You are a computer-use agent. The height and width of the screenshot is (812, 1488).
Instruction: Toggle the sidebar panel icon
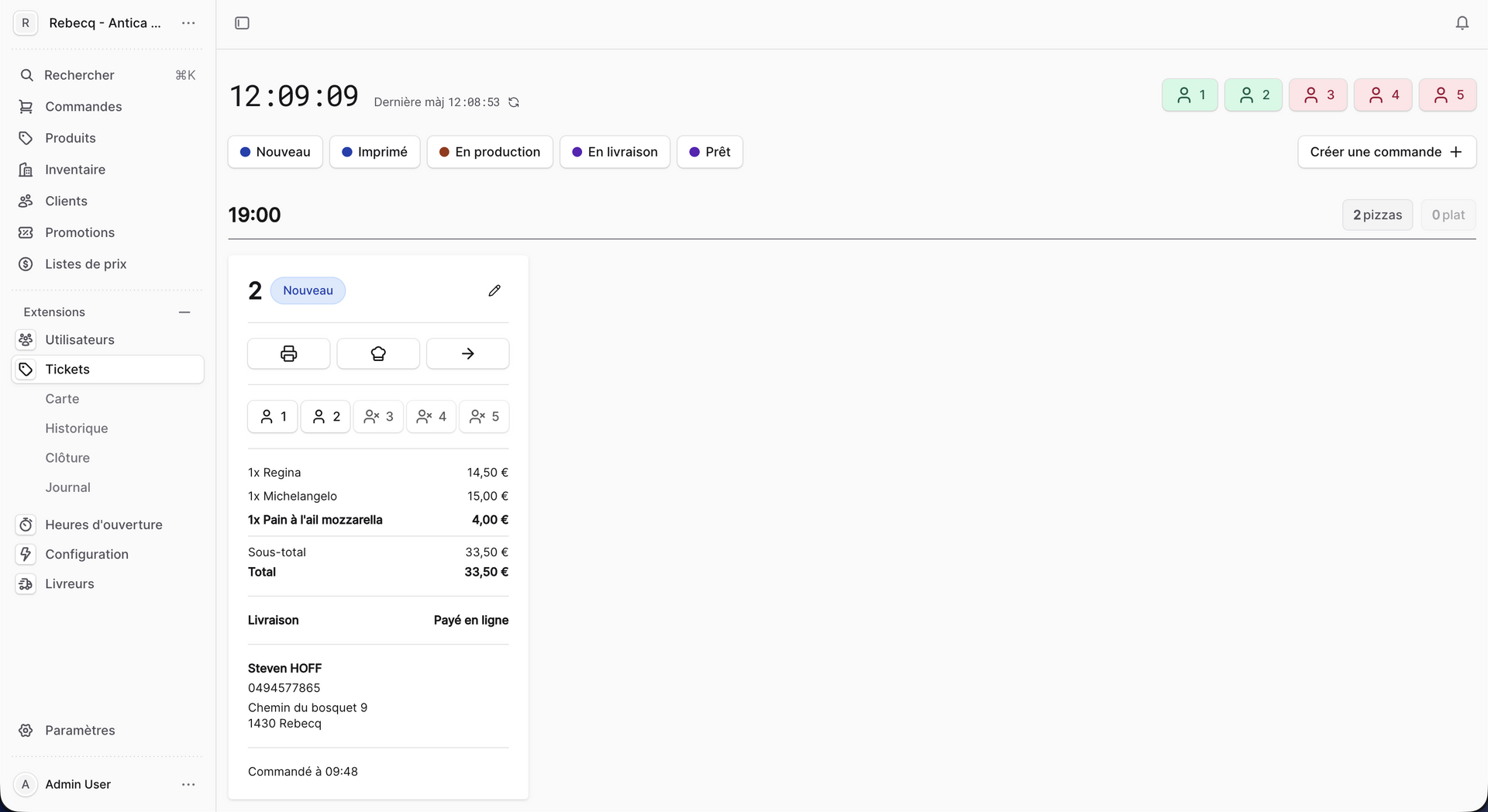click(242, 23)
